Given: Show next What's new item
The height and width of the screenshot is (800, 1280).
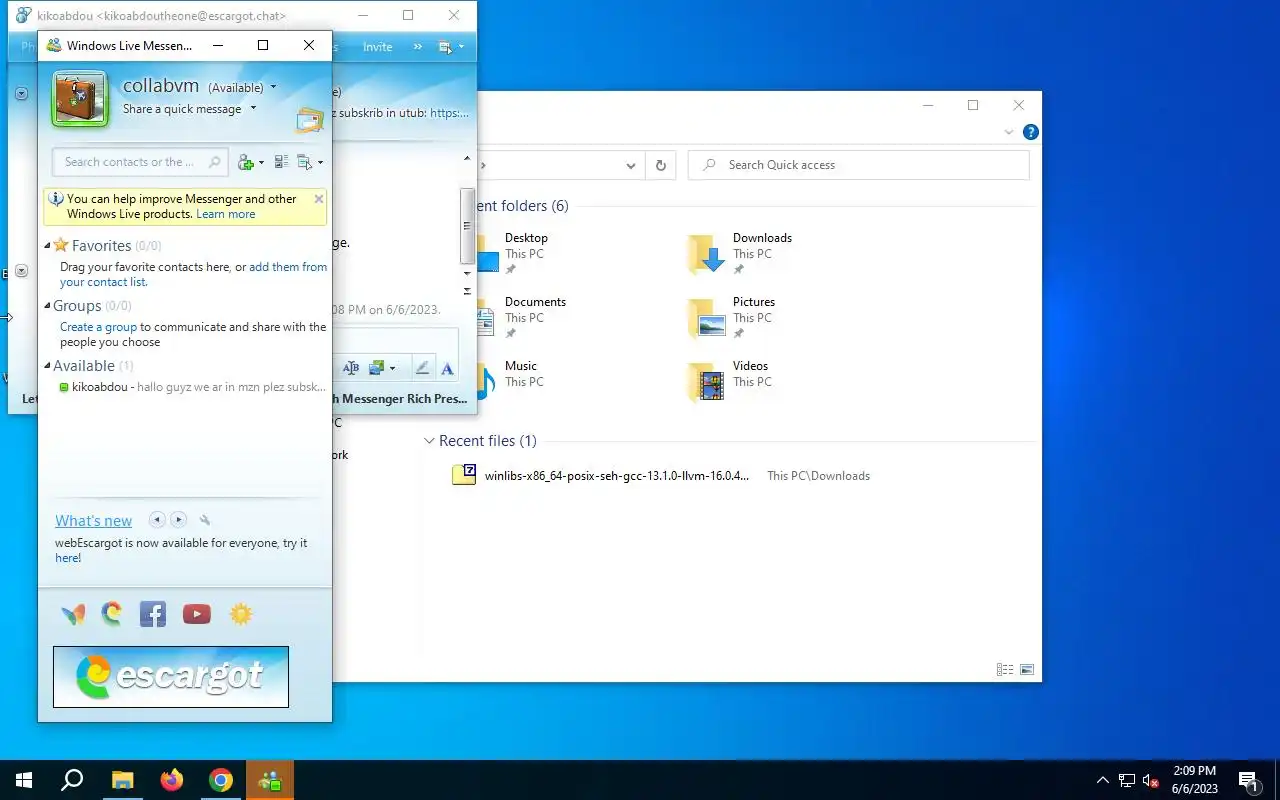Looking at the screenshot, I should [178, 520].
